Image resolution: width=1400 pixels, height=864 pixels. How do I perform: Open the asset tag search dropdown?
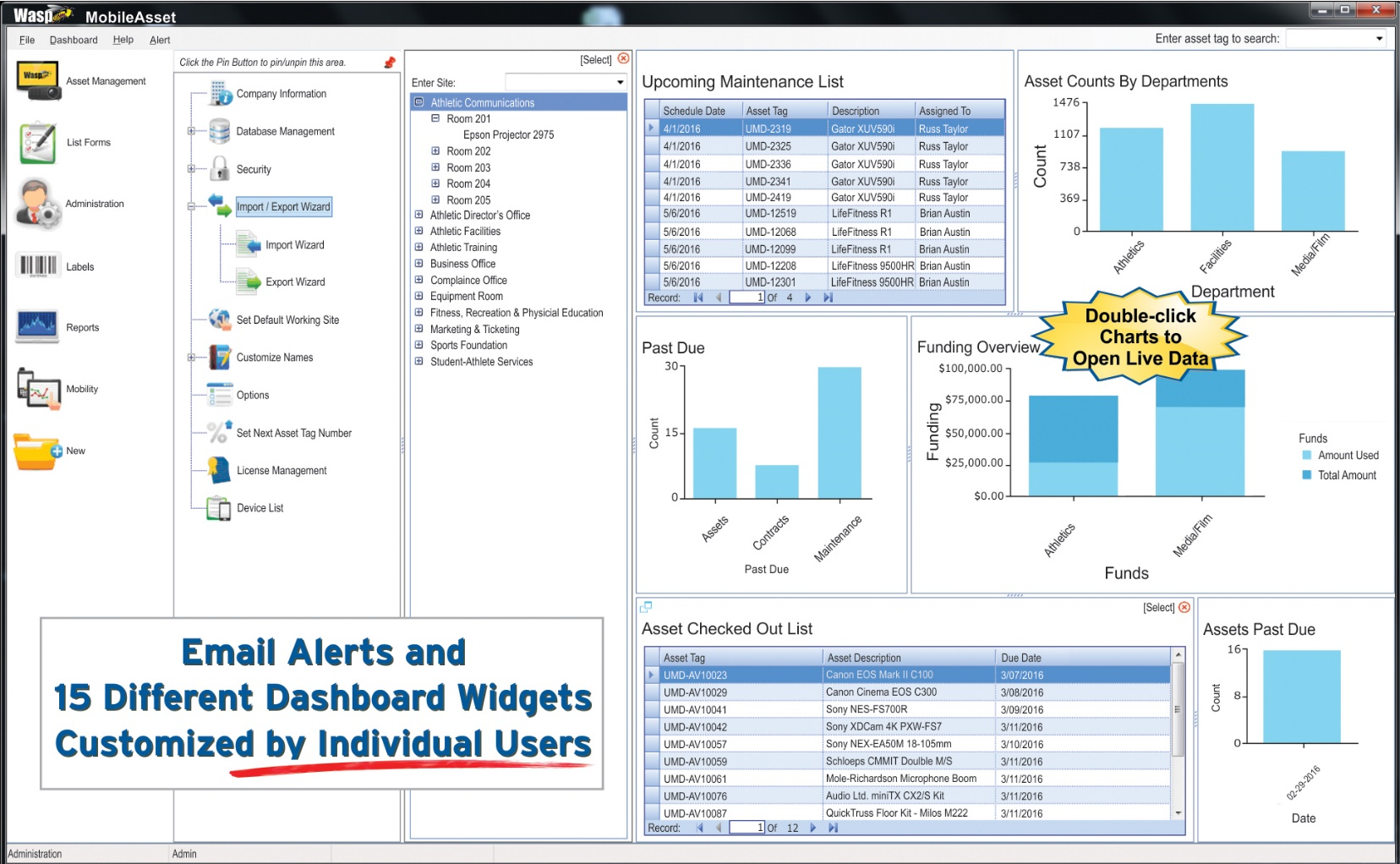(1380, 38)
